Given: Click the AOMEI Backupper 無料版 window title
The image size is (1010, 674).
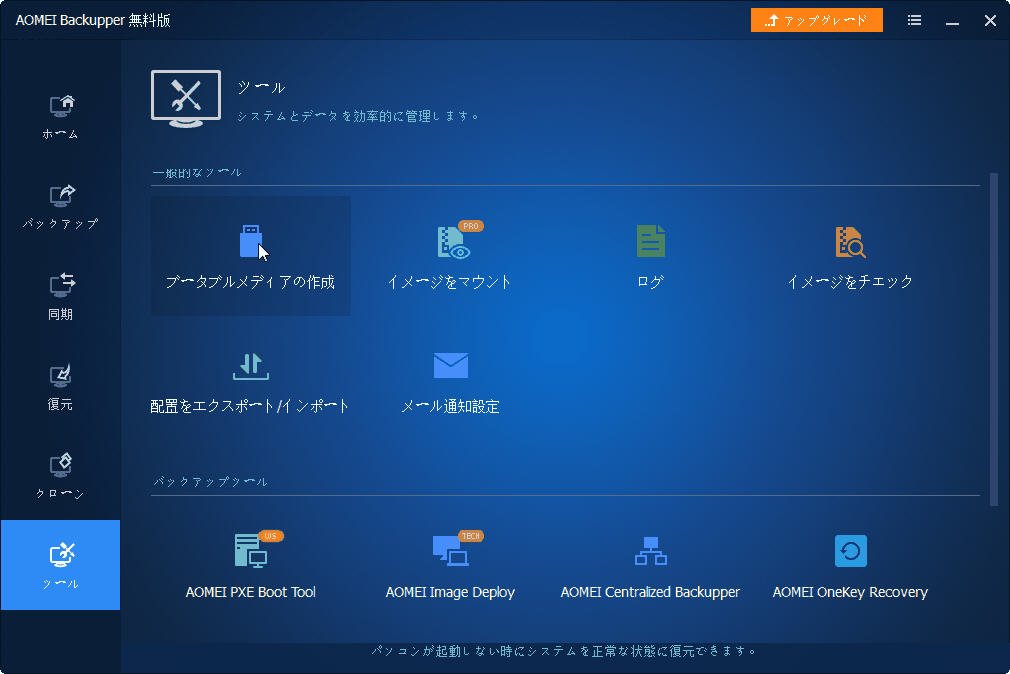Looking at the screenshot, I should click(93, 20).
